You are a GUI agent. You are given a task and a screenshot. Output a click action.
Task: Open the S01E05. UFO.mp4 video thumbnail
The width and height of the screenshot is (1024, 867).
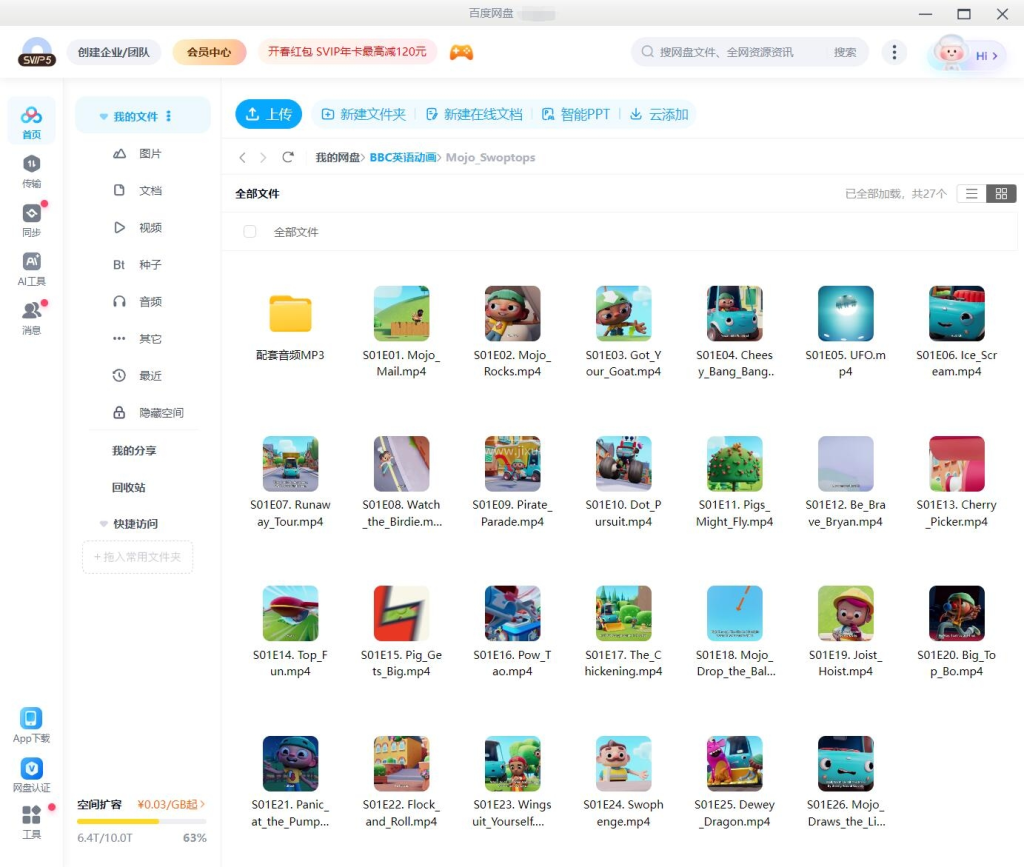click(845, 314)
